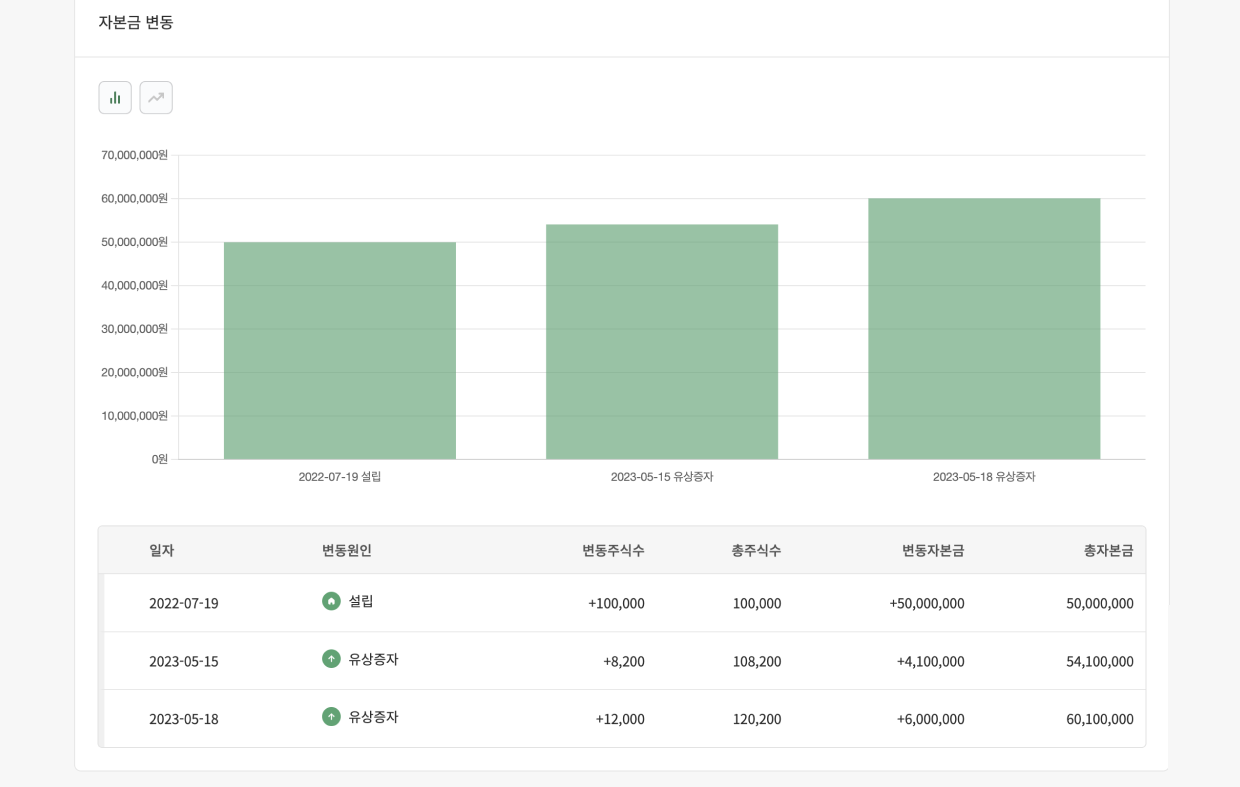Click the 총주식수 column header
This screenshot has width=1240, height=787.
click(755, 549)
